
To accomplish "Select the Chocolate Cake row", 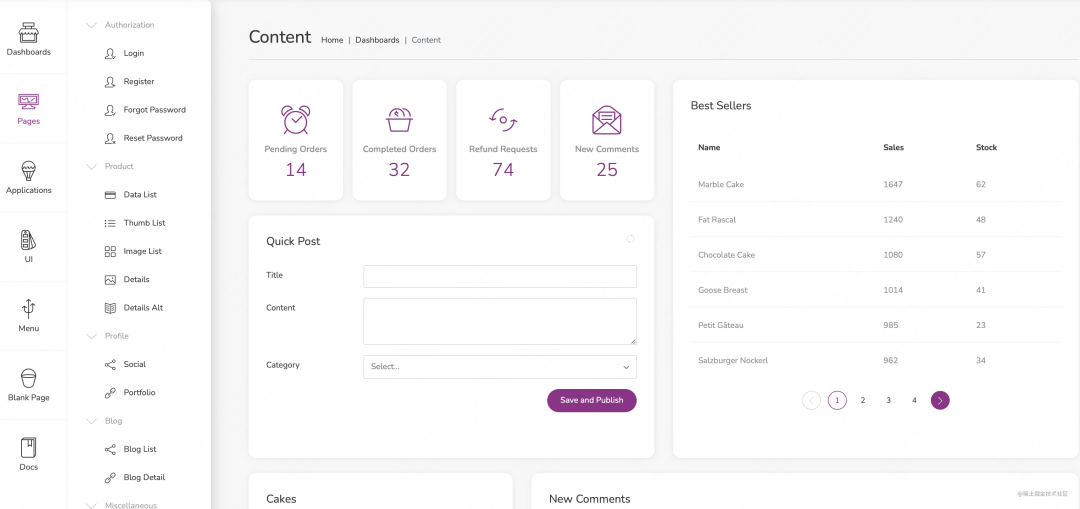I will click(875, 255).
